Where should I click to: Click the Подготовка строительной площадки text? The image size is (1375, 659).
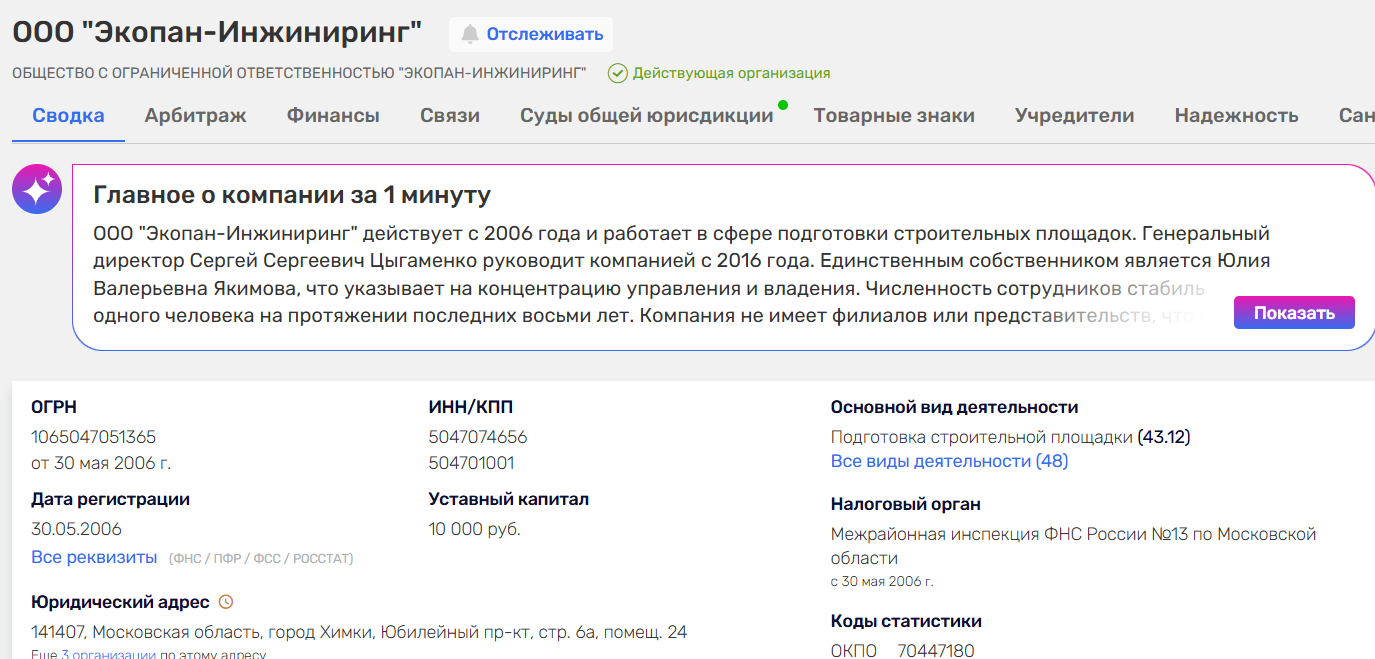982,437
